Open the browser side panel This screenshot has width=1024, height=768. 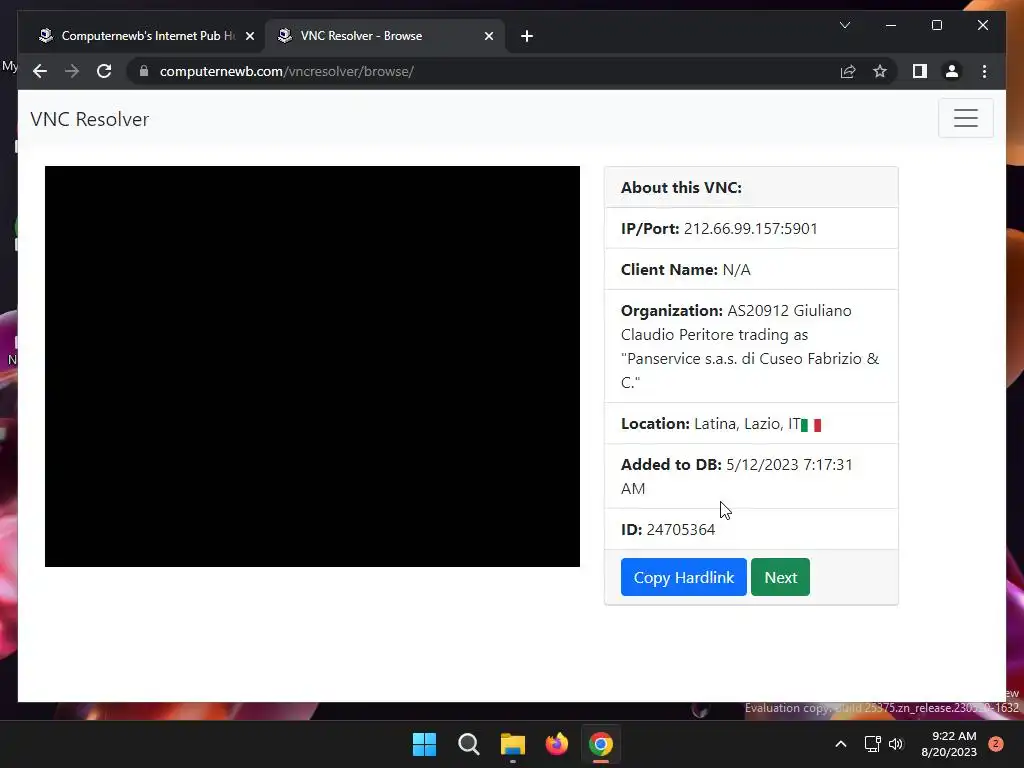click(920, 71)
